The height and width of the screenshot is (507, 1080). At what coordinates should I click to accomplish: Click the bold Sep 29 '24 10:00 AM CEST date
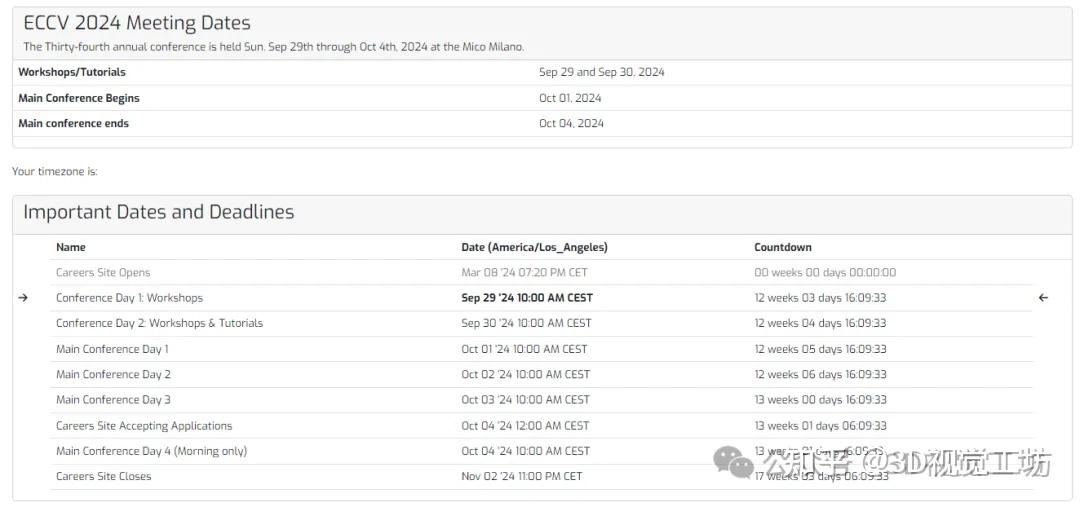[x=527, y=298]
